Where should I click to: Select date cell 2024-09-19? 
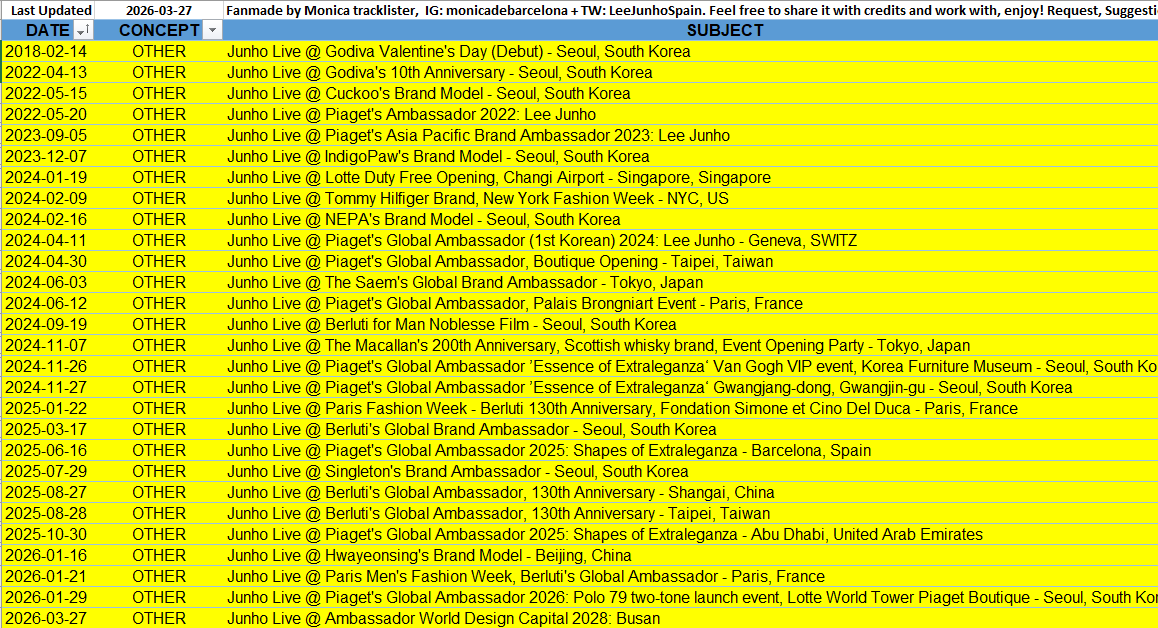click(x=48, y=324)
